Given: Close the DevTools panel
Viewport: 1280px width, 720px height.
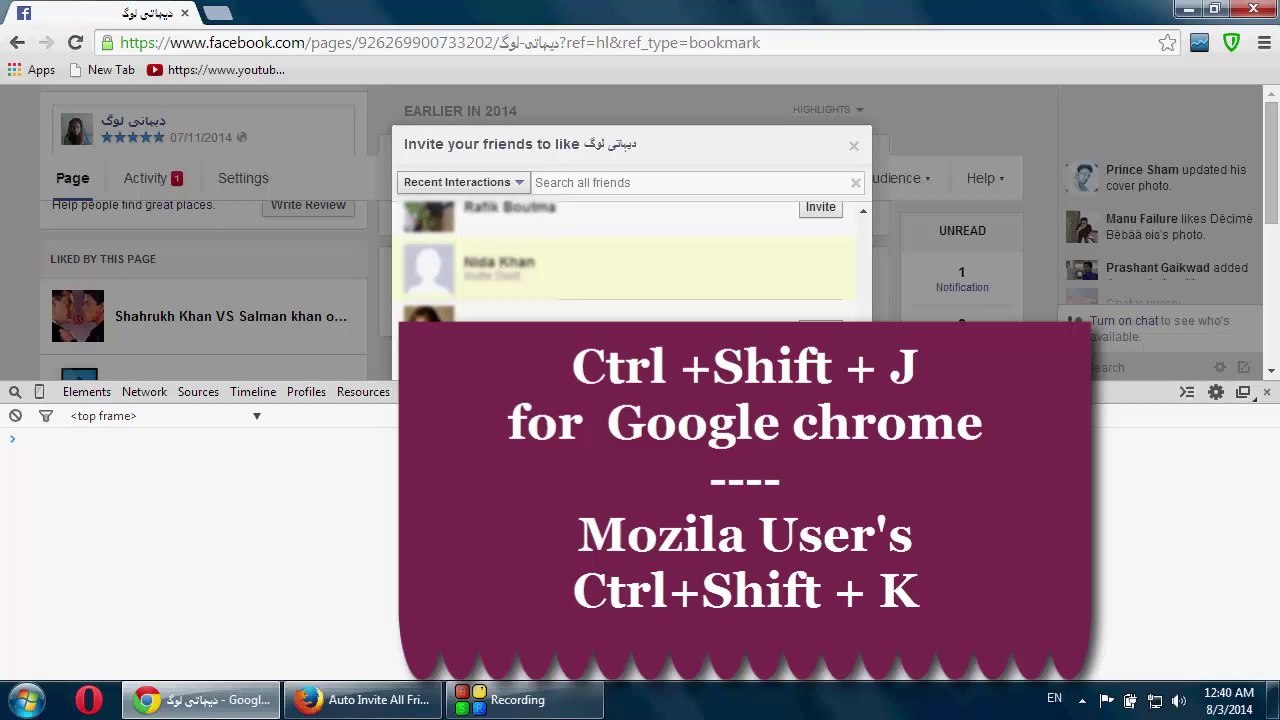Looking at the screenshot, I should [1267, 392].
